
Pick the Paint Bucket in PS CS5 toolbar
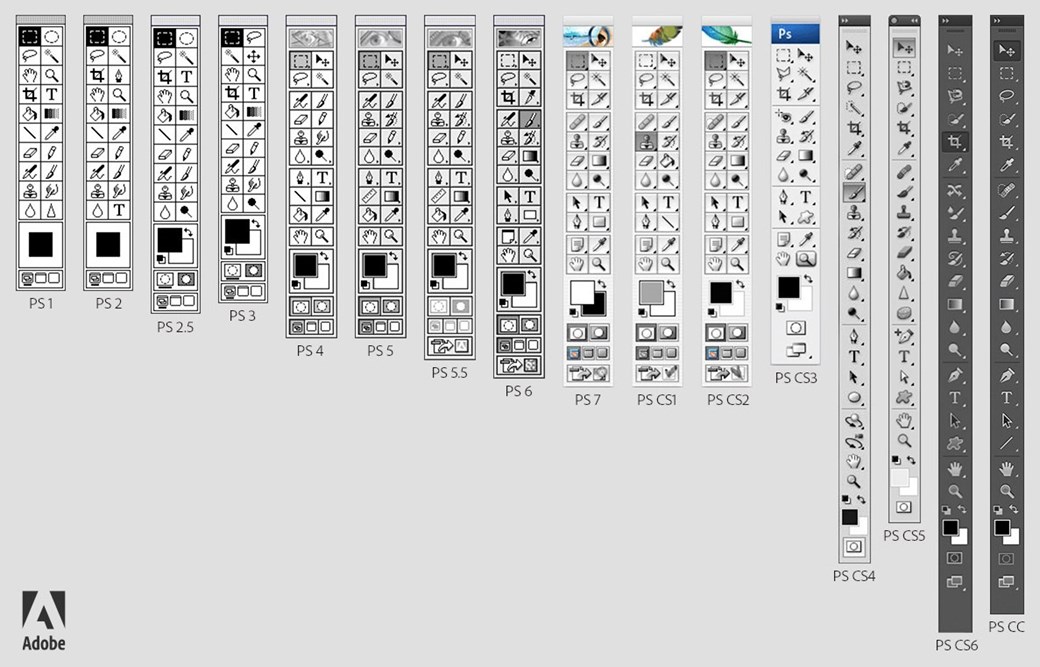tap(903, 273)
